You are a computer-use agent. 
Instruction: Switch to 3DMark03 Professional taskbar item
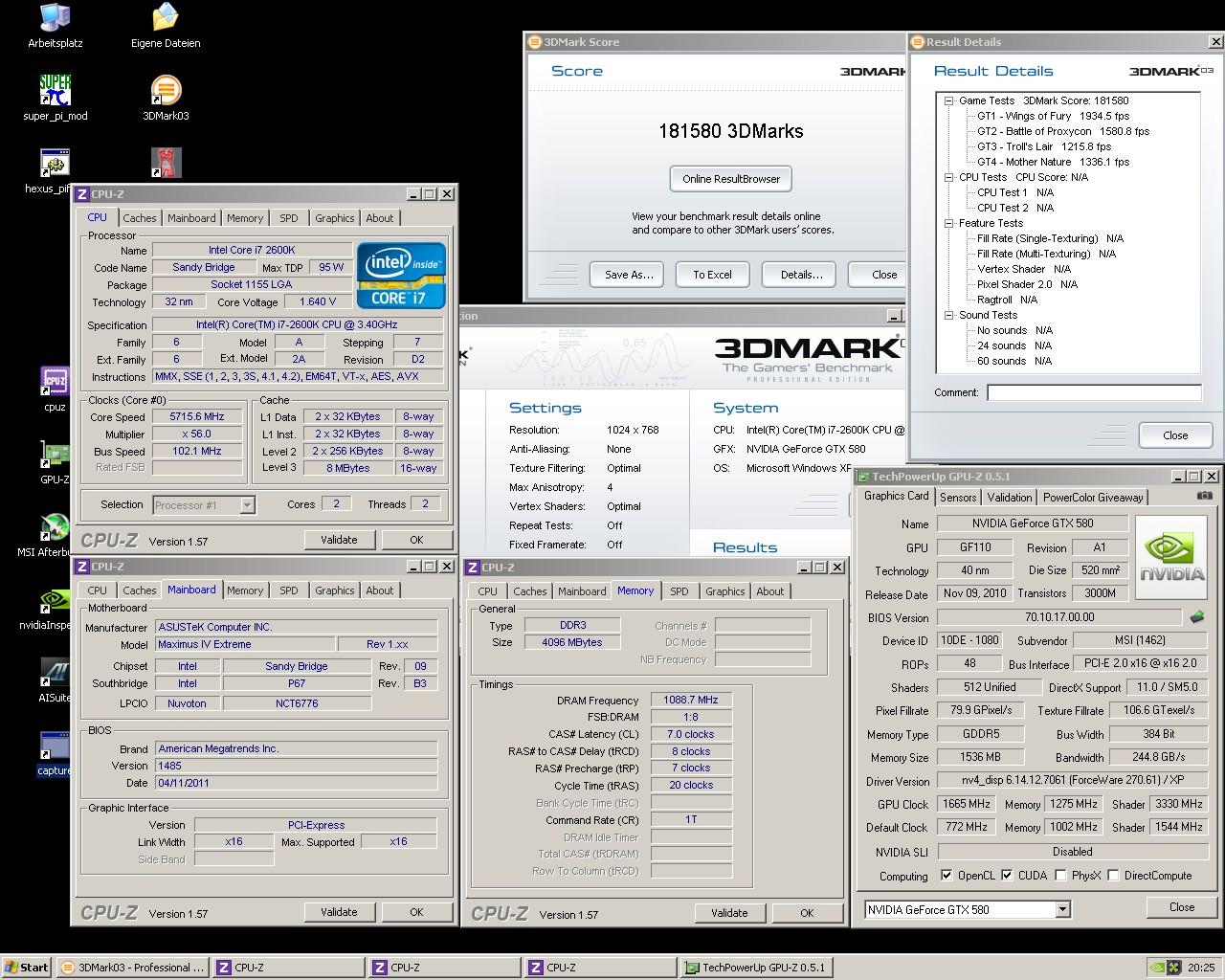tap(133, 968)
